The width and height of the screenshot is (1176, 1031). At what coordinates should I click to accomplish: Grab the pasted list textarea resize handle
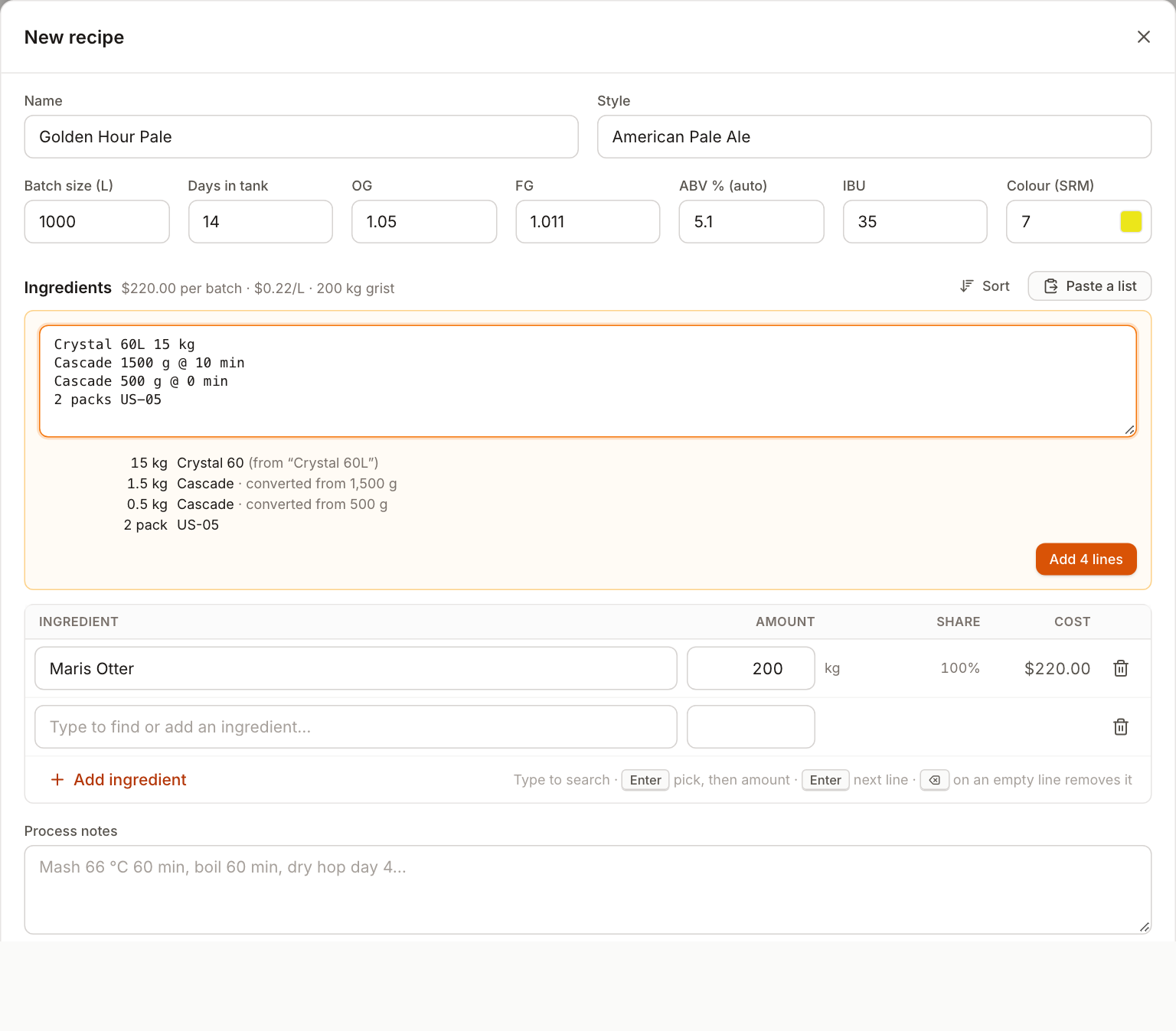1129,430
